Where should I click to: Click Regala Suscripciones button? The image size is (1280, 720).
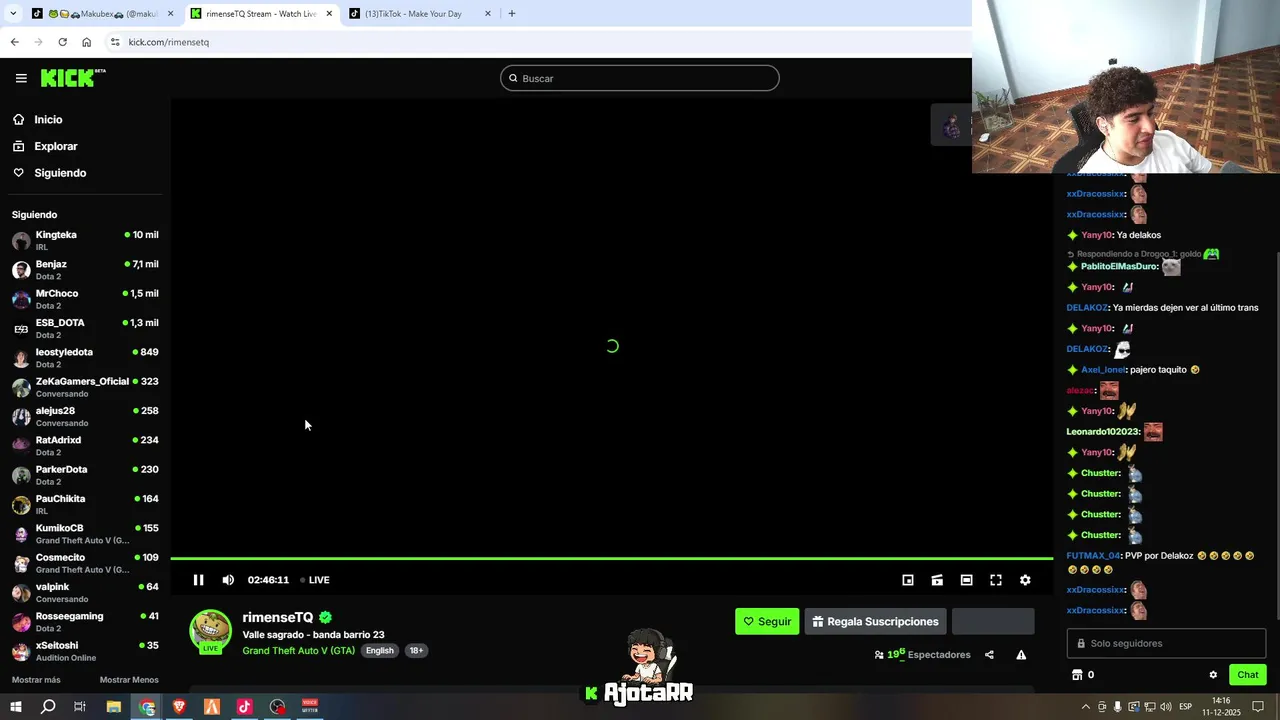[875, 621]
